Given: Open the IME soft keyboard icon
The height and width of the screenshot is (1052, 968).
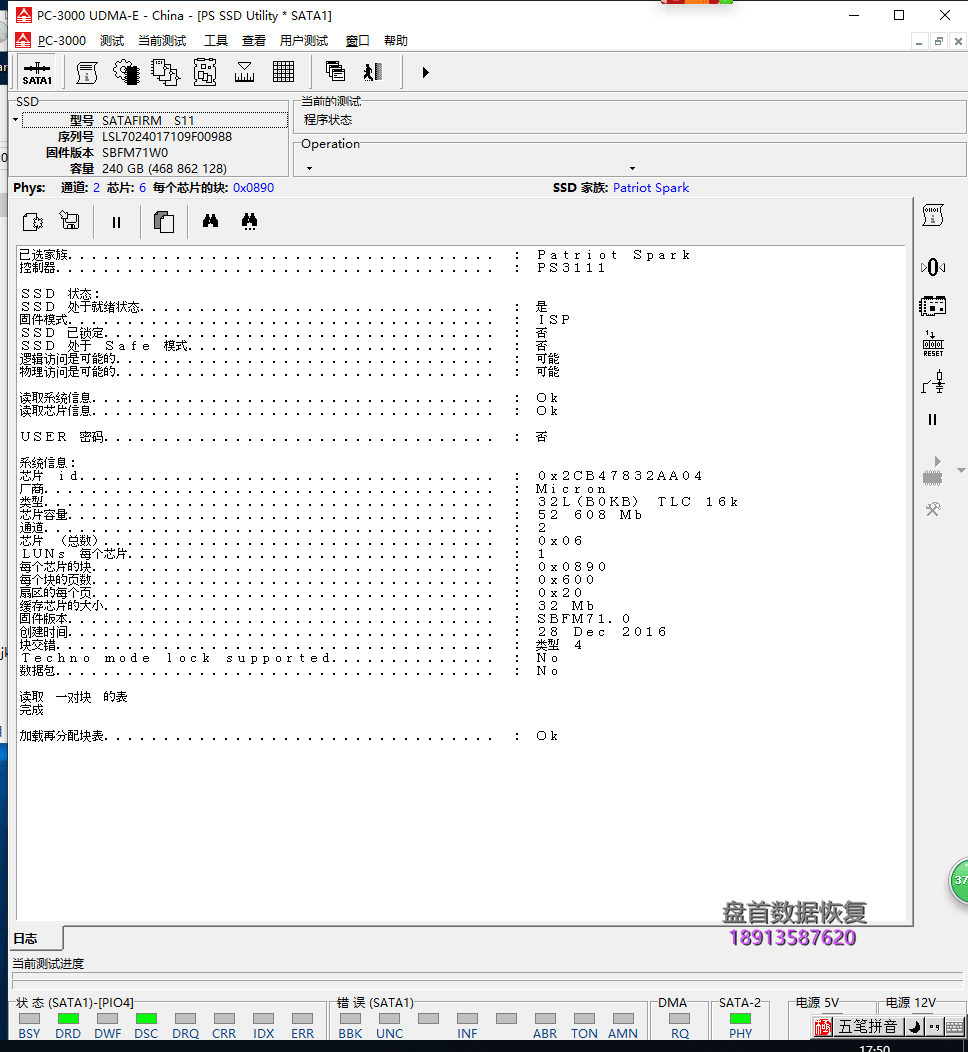Looking at the screenshot, I should (954, 1027).
